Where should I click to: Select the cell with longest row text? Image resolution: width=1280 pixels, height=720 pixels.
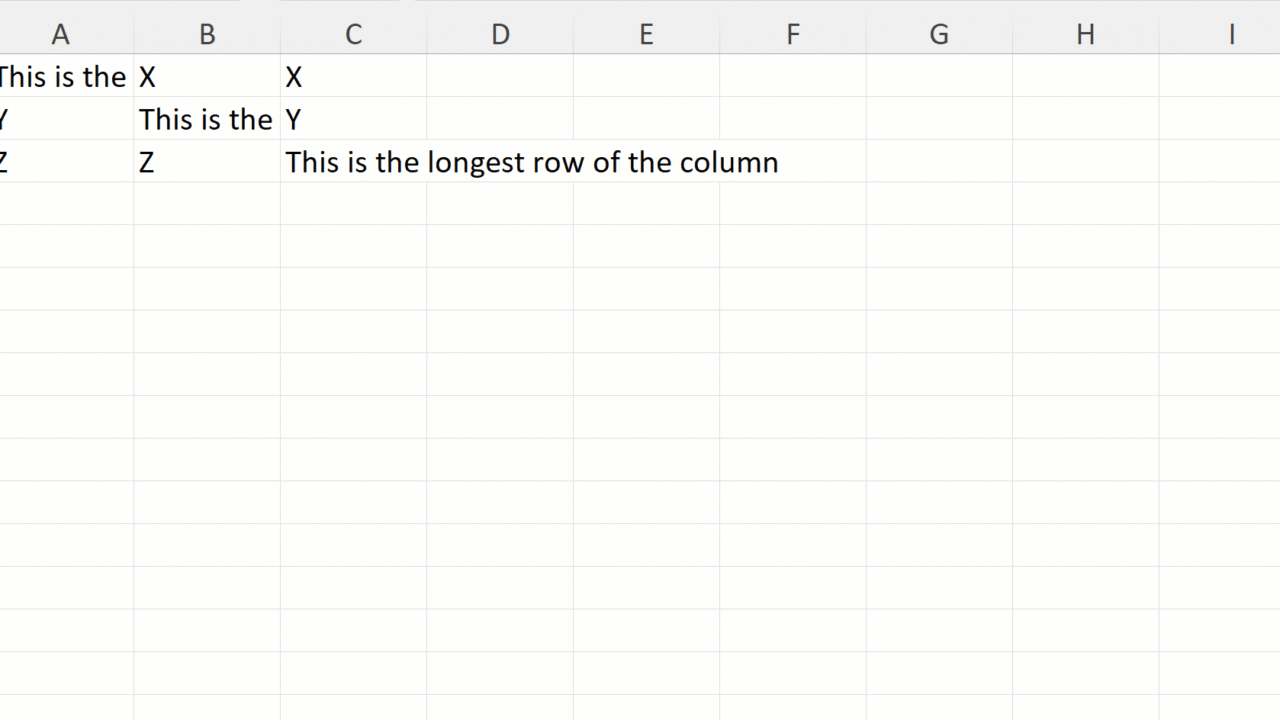click(x=353, y=162)
